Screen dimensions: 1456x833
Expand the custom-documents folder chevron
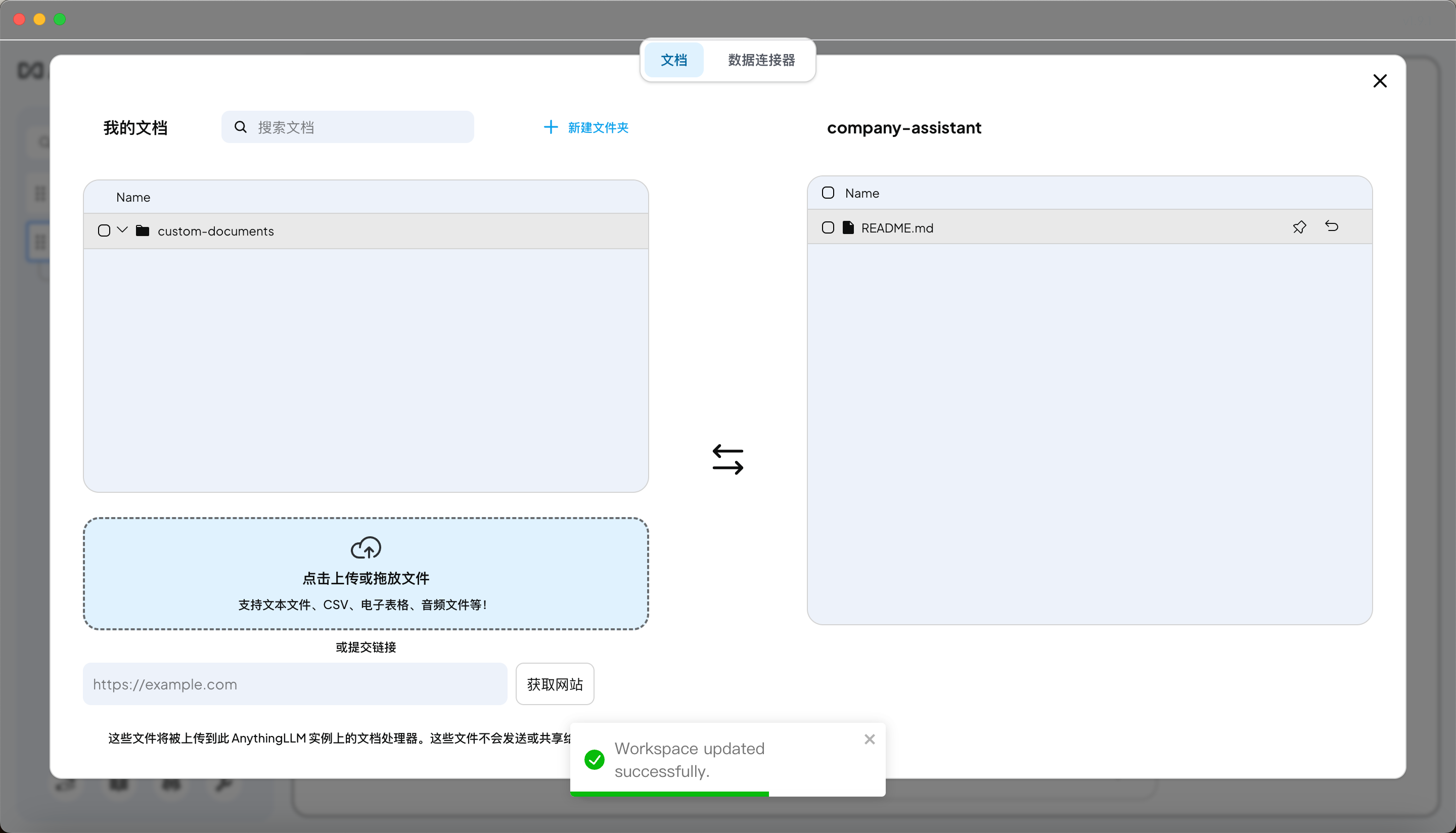tap(122, 230)
